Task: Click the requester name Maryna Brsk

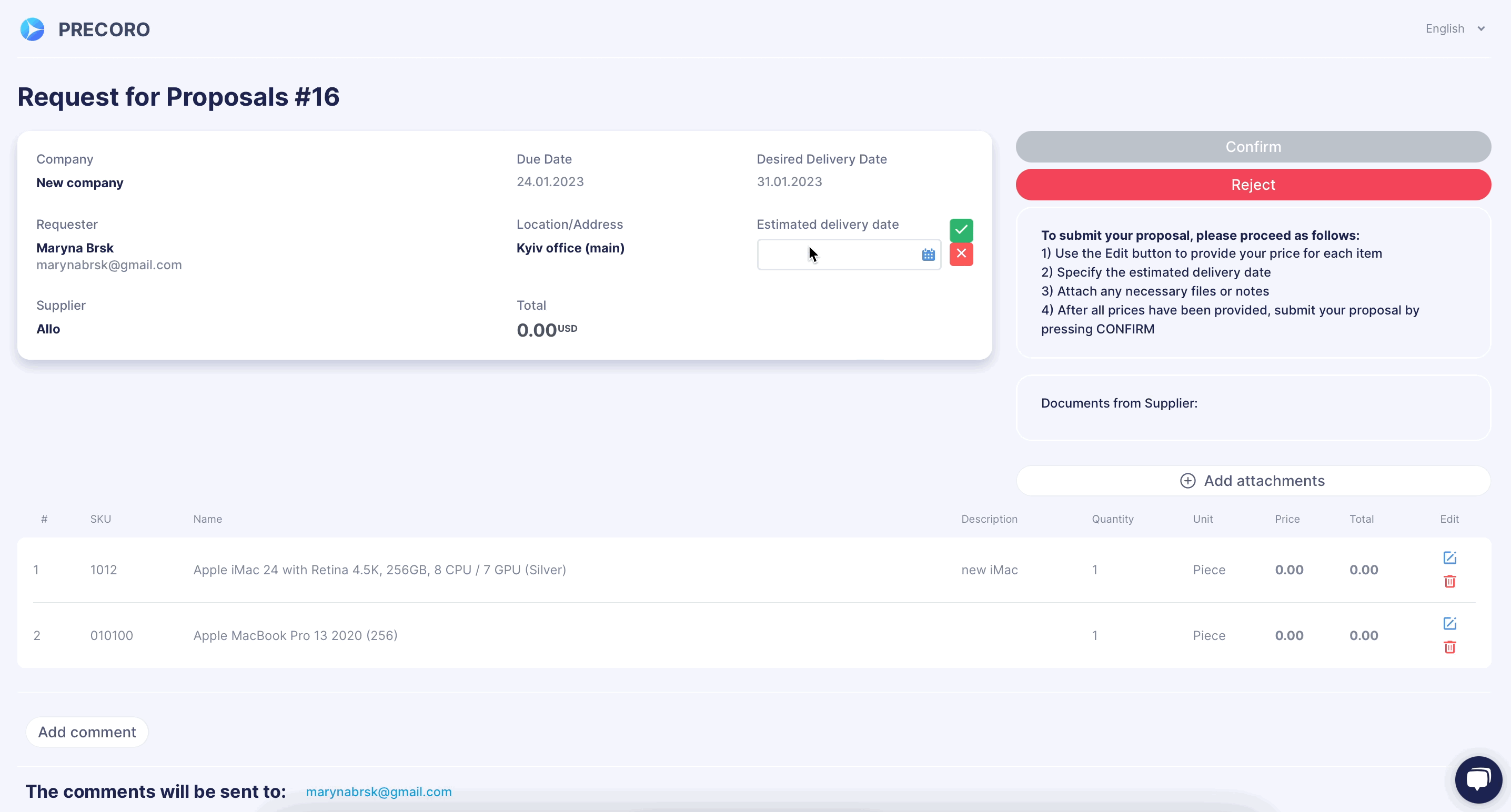Action: pyautogui.click(x=75, y=248)
